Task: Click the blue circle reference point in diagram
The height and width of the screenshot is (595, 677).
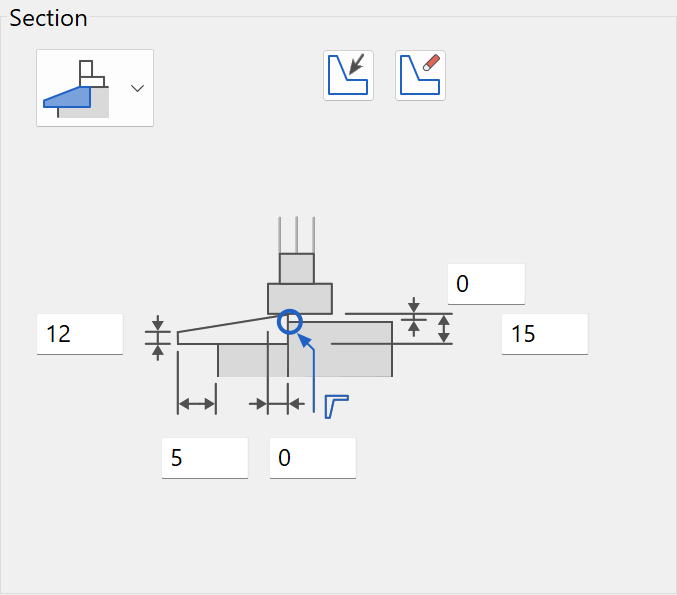Action: pyautogui.click(x=289, y=322)
